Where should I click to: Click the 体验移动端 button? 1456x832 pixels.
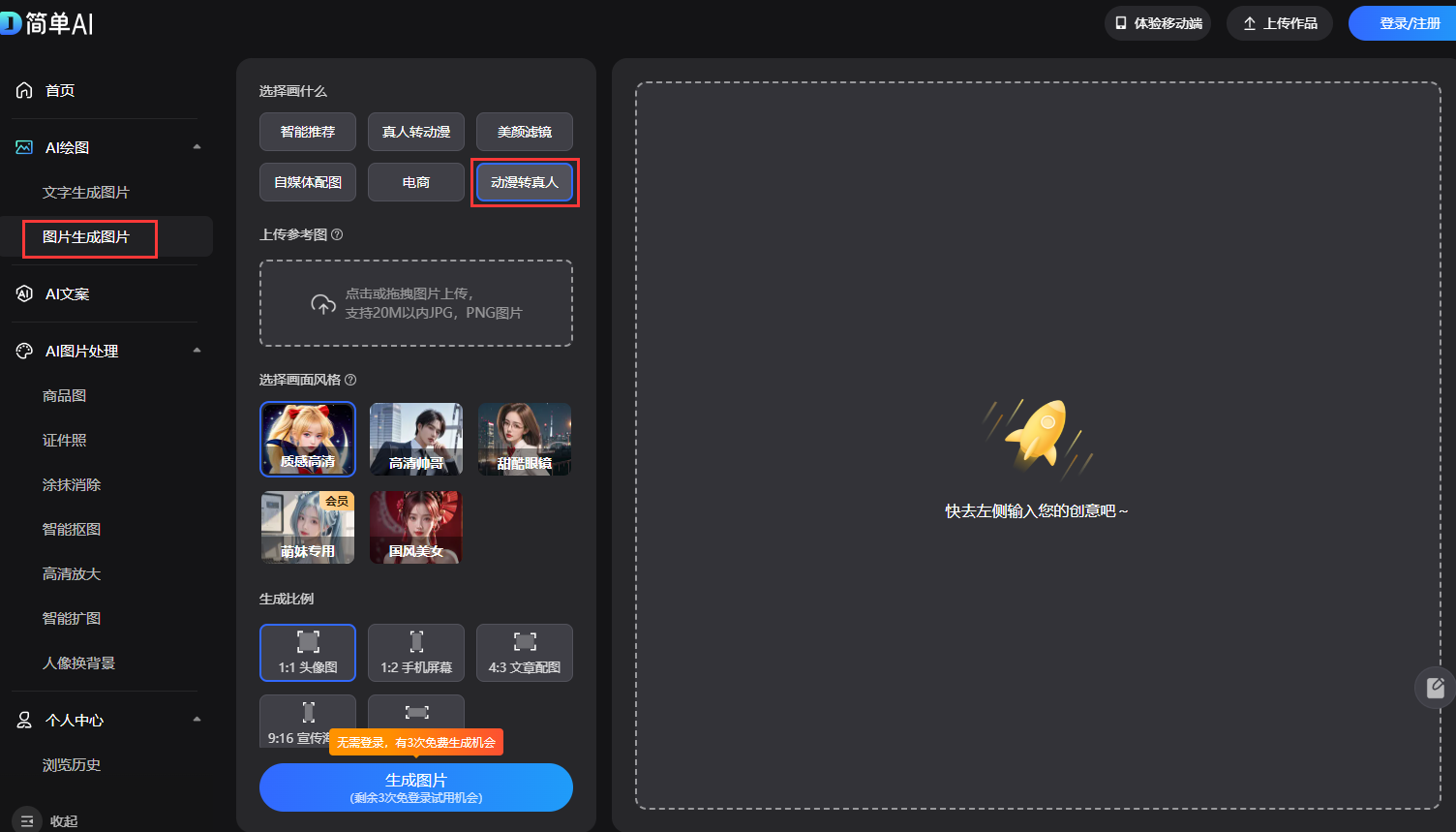pyautogui.click(x=1158, y=23)
